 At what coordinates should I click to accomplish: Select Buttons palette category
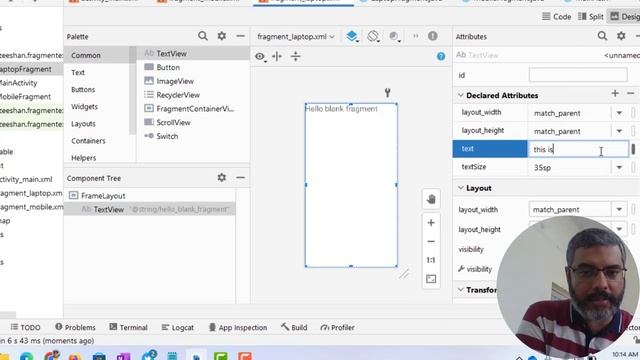(x=83, y=90)
